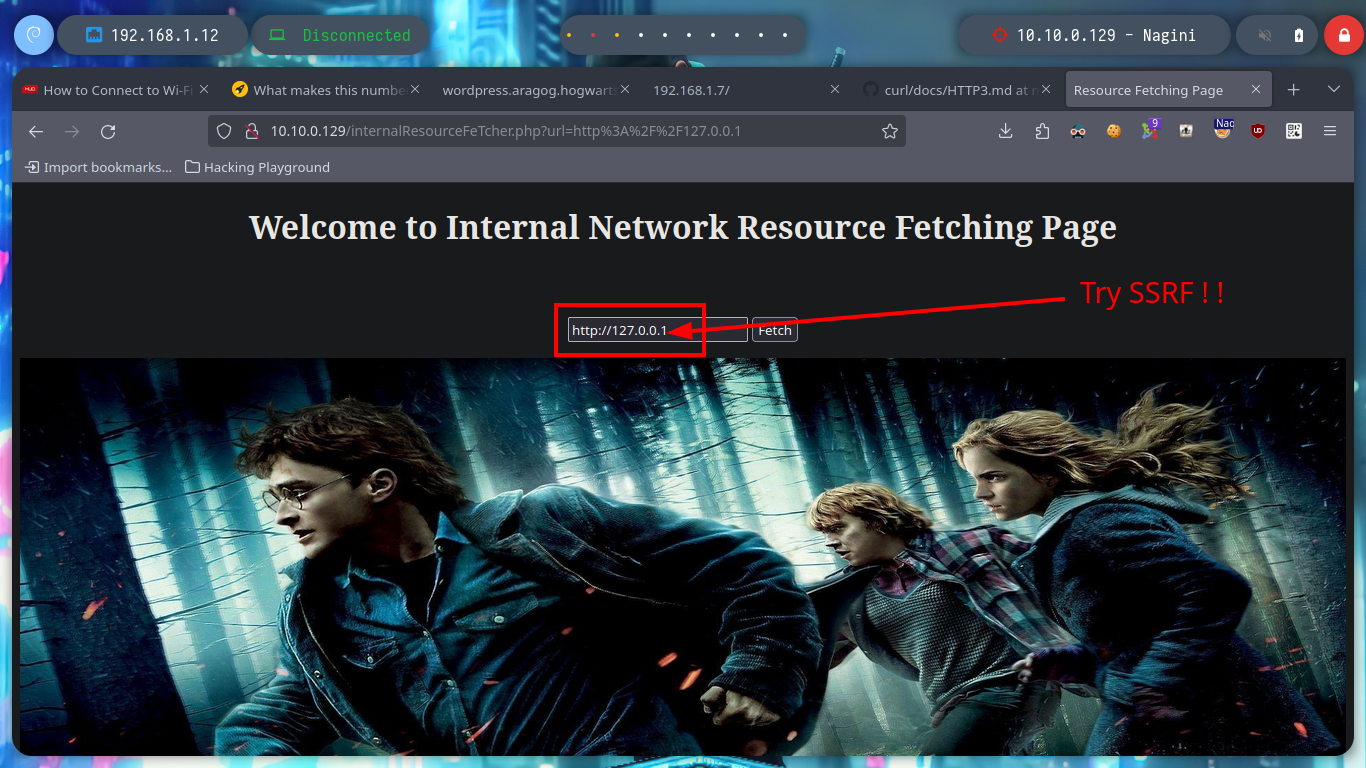Image resolution: width=1366 pixels, height=768 pixels.
Task: Open the Firefox hamburger application menu
Action: coord(1330,131)
